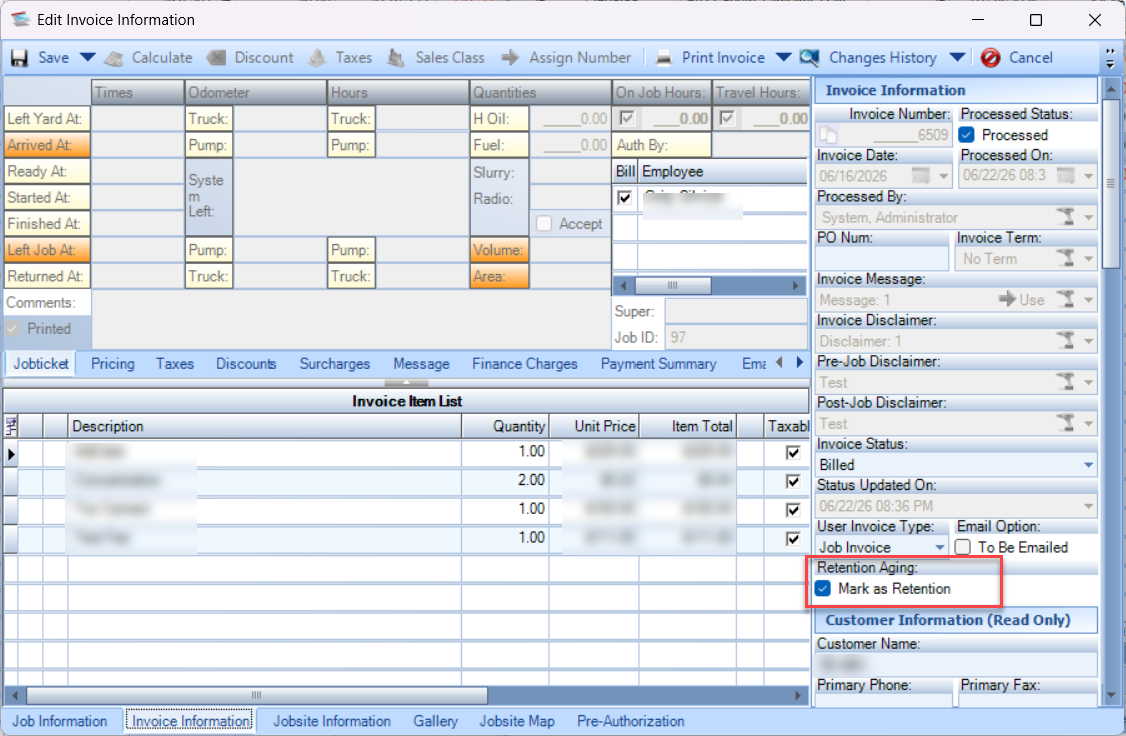Viewport: 1126px width, 736px height.
Task: Click the Job ID field
Action: click(736, 337)
